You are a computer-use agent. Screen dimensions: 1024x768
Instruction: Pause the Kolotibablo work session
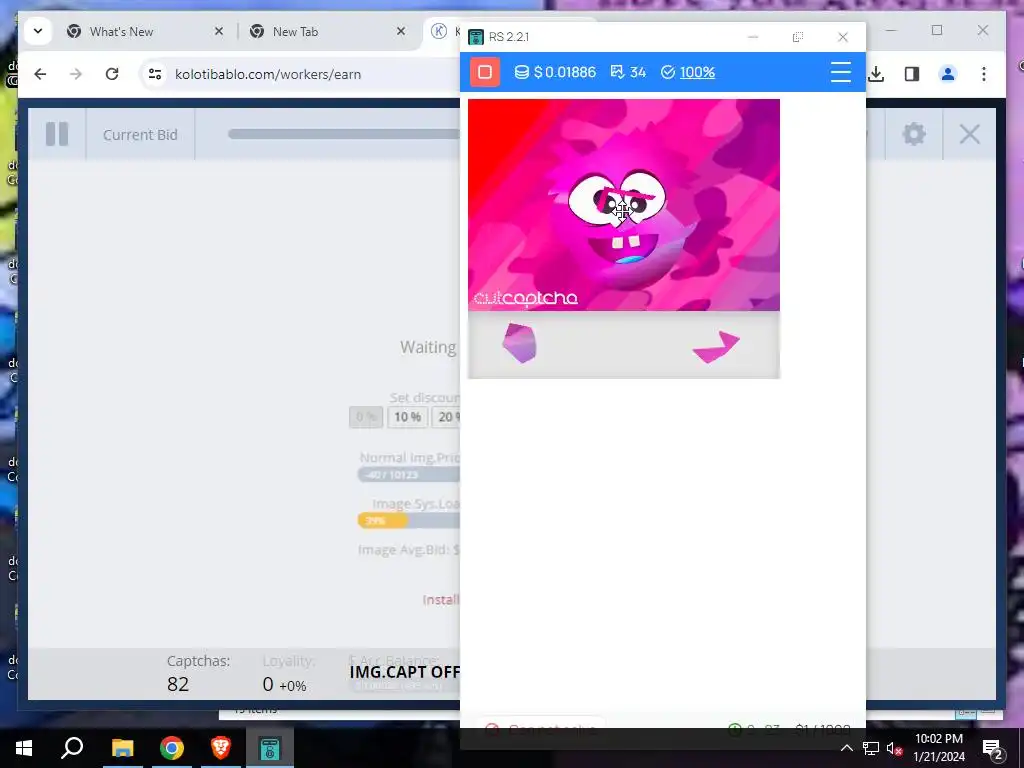[x=57, y=134]
